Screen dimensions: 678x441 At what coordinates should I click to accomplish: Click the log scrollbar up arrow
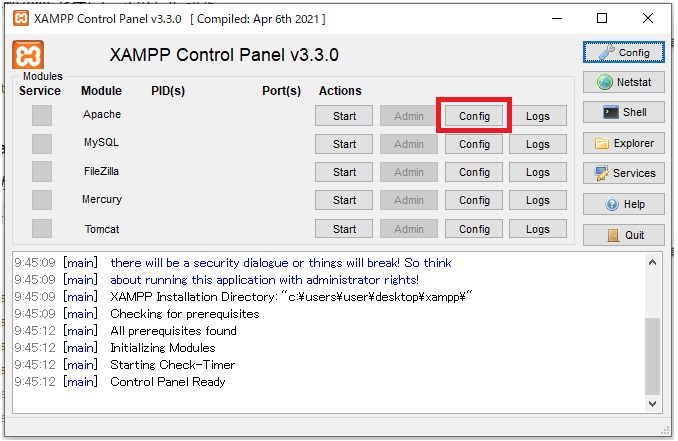652,262
